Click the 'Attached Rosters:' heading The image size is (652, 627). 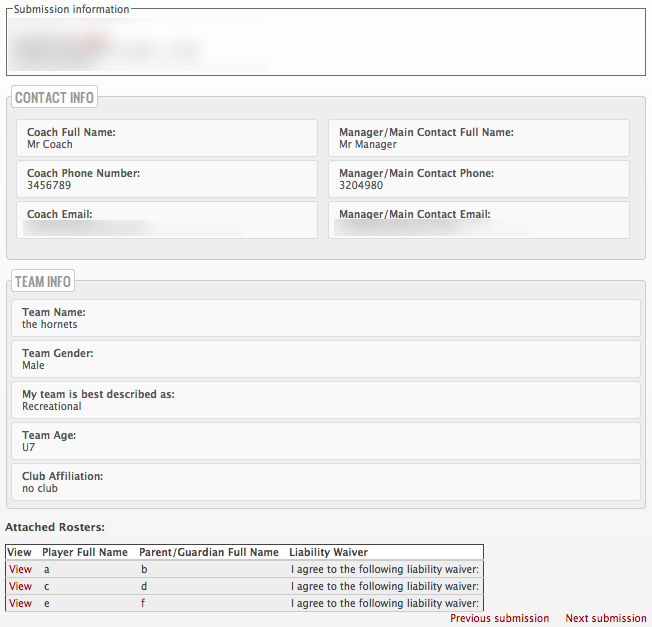pyautogui.click(x=55, y=527)
